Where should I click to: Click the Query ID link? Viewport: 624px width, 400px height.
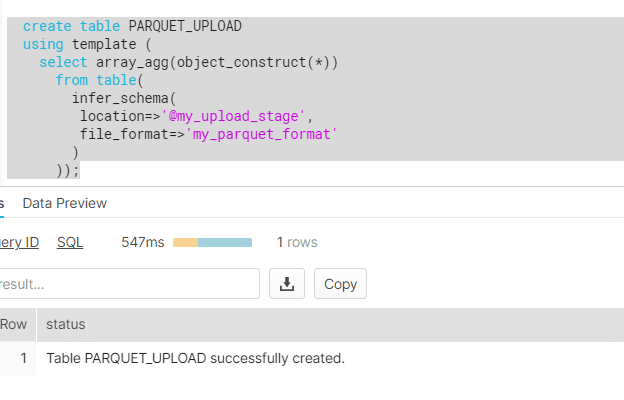coord(19,242)
